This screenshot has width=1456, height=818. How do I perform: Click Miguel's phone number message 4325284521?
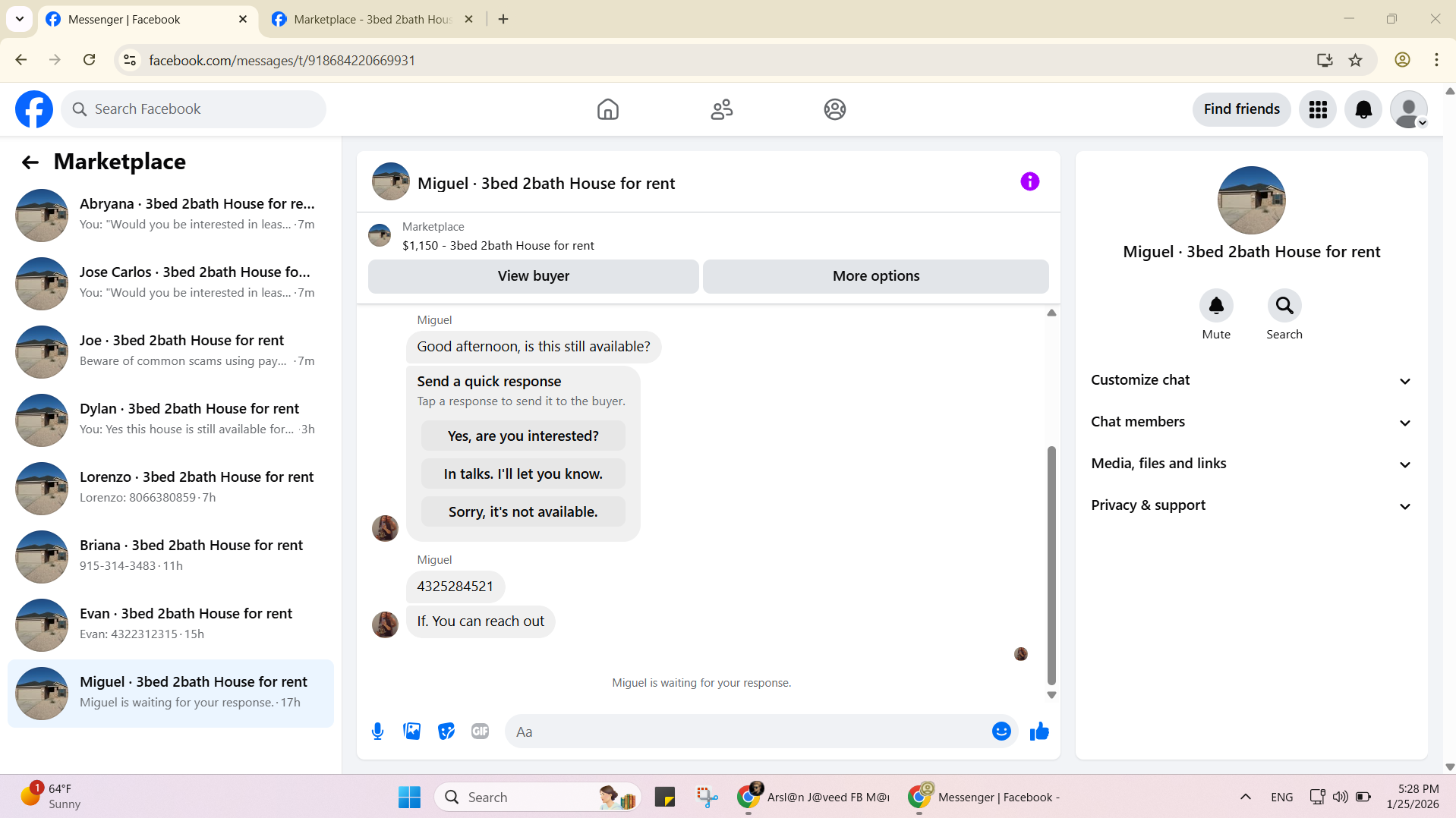455,587
